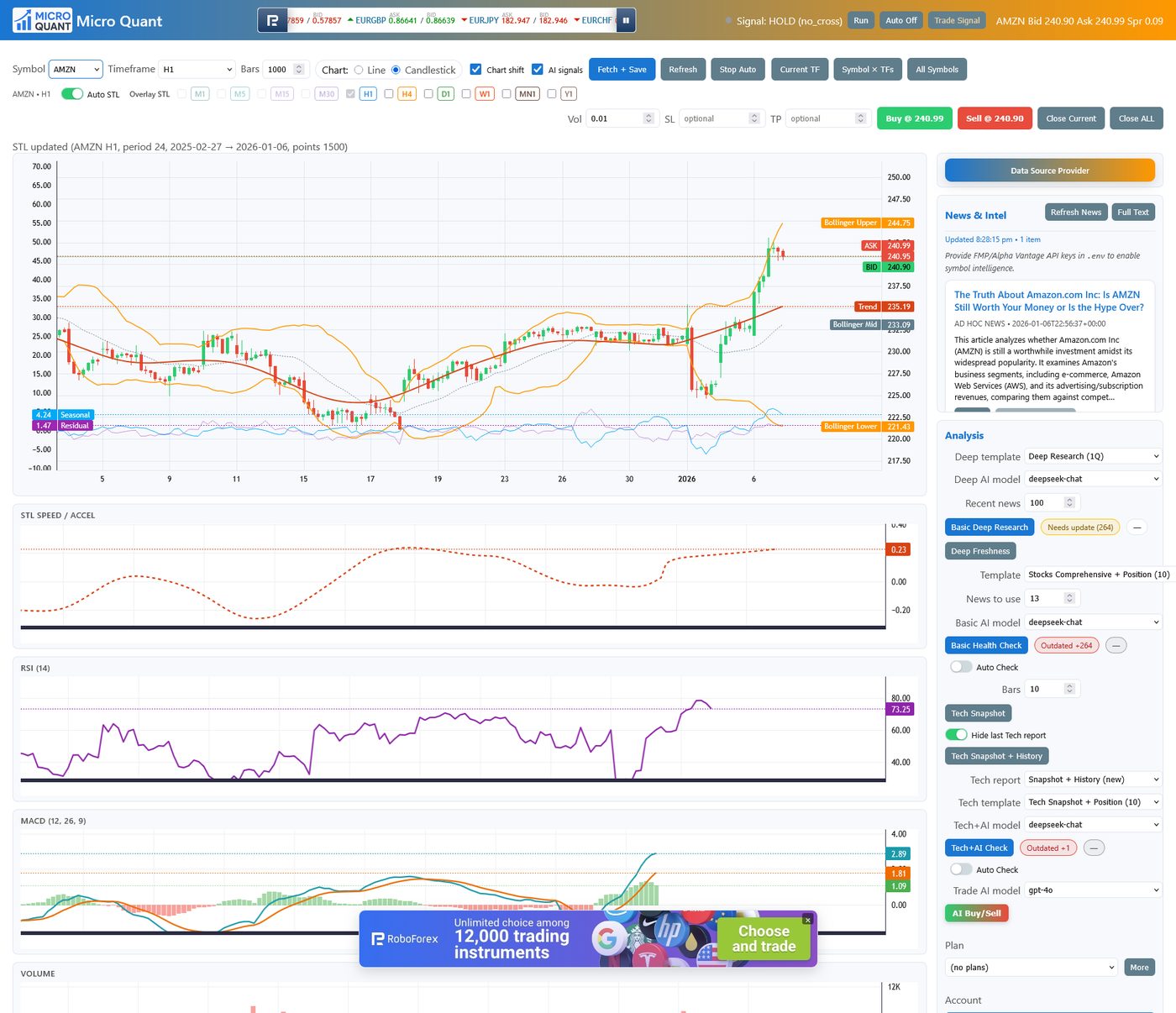Click the Vol spinner arrows
1176x1013 pixels.
point(648,118)
